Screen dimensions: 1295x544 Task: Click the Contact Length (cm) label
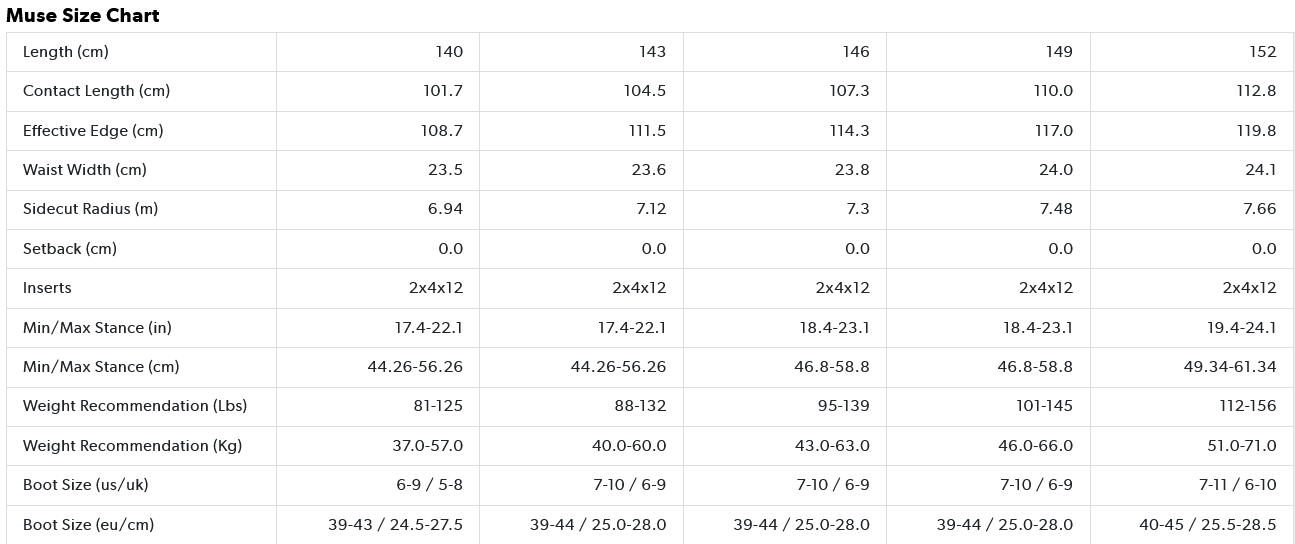click(x=96, y=91)
